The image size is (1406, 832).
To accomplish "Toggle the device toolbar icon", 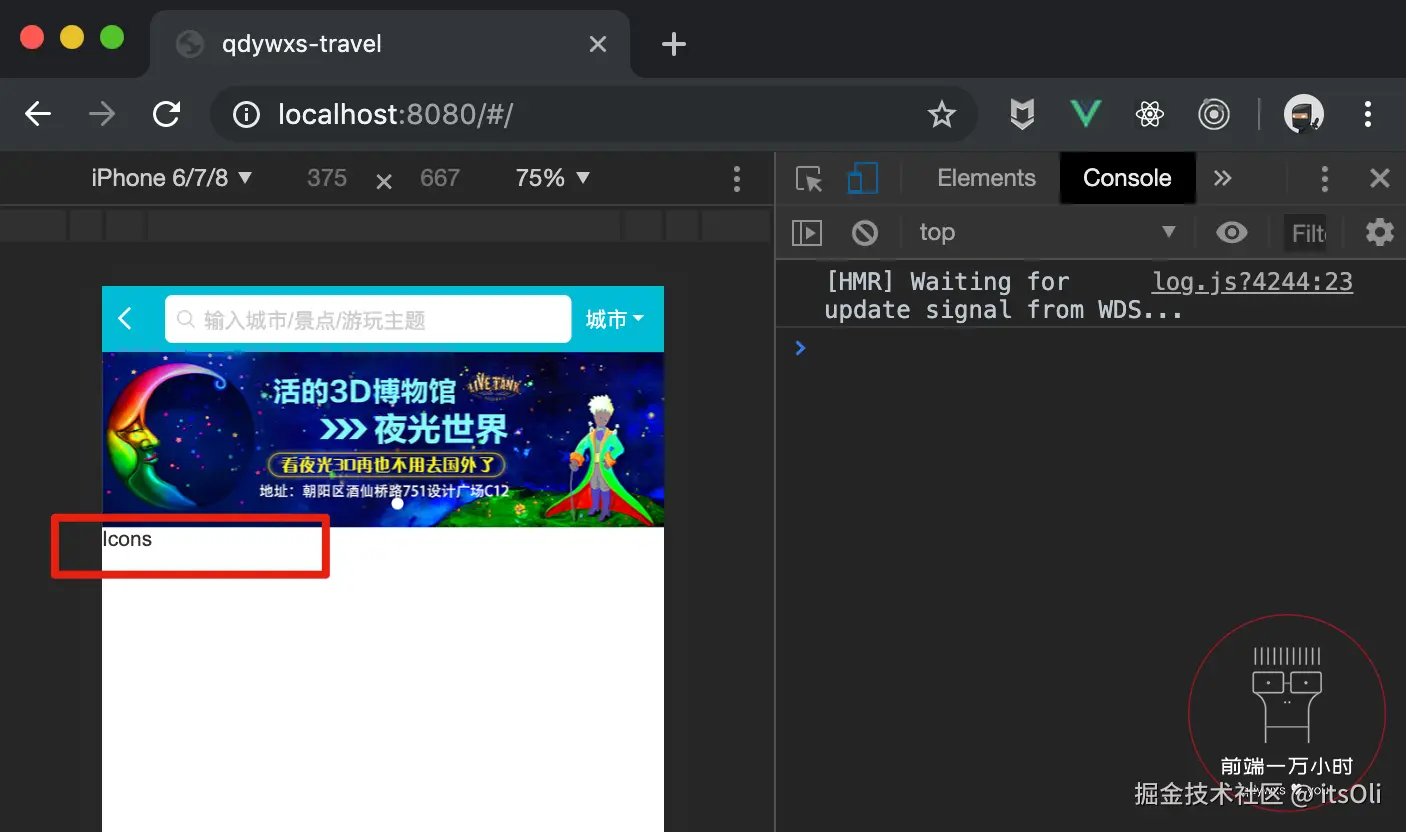I will 862,178.
